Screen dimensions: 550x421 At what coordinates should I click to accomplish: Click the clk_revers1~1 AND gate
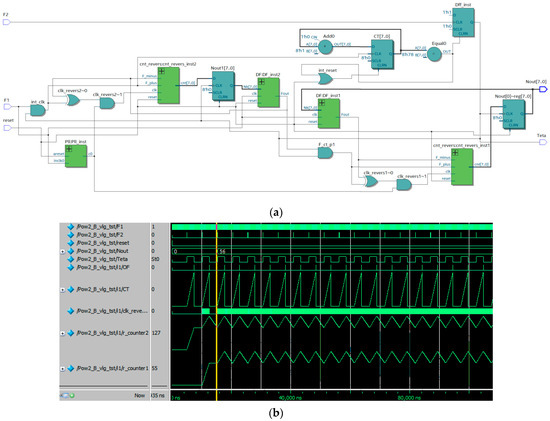tap(404, 185)
